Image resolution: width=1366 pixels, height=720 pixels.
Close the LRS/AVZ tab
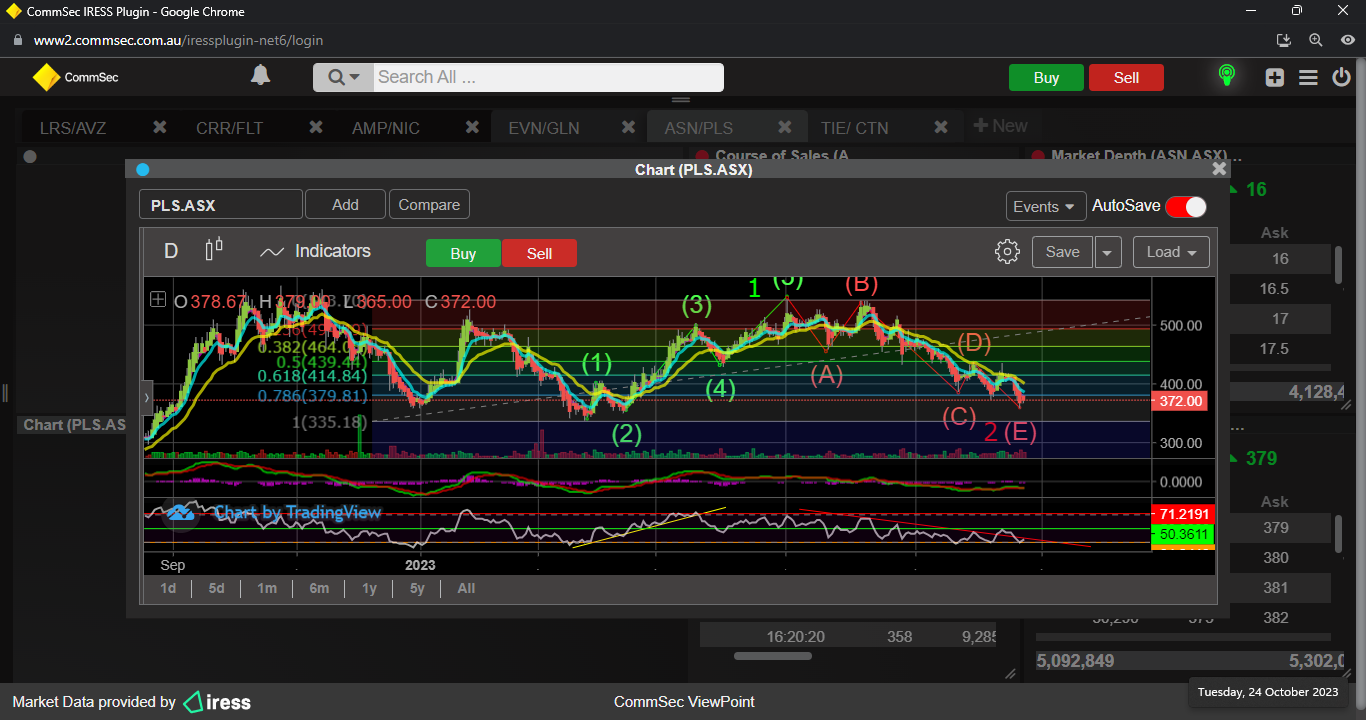click(x=159, y=127)
